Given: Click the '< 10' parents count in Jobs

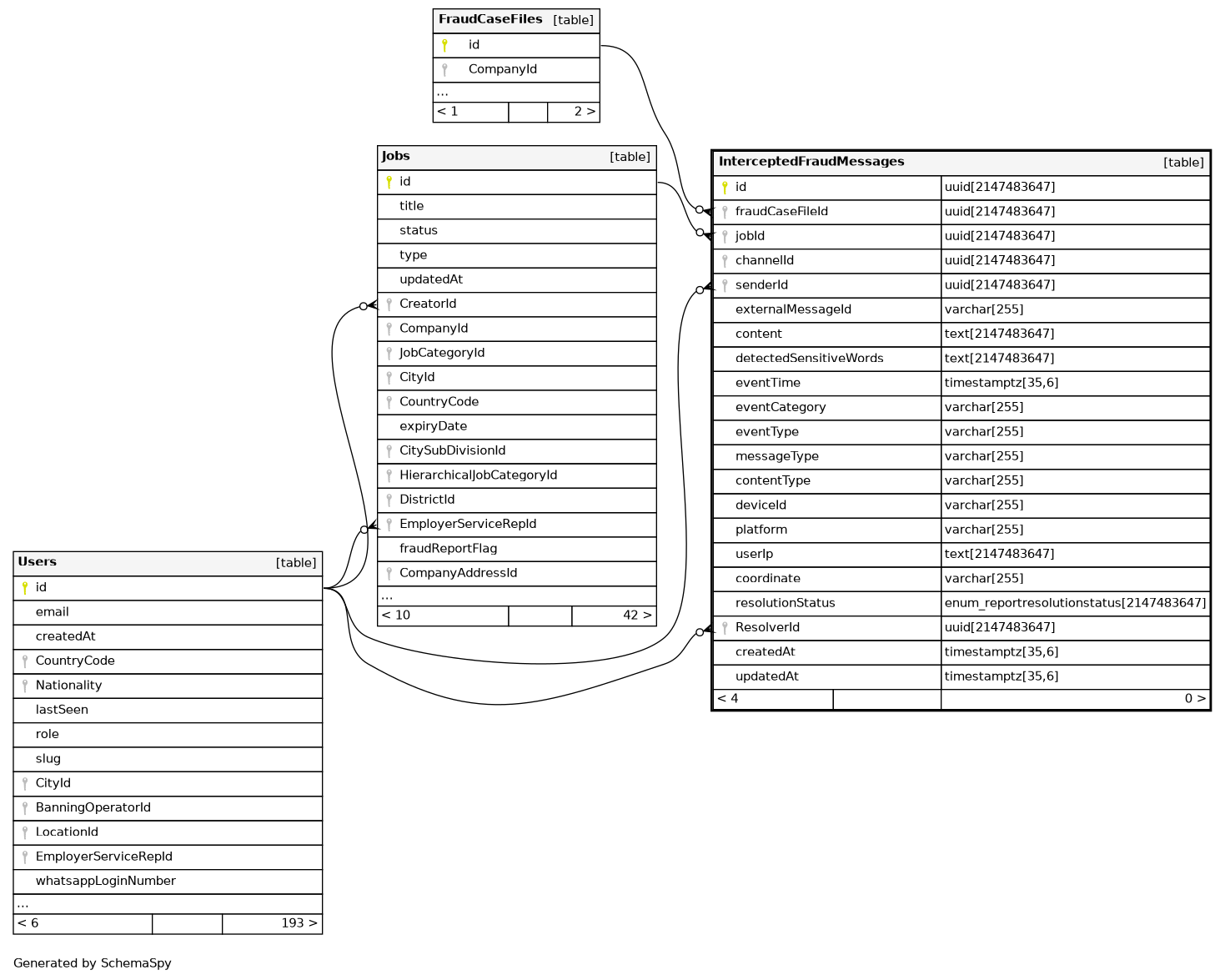Looking at the screenshot, I should pos(396,616).
